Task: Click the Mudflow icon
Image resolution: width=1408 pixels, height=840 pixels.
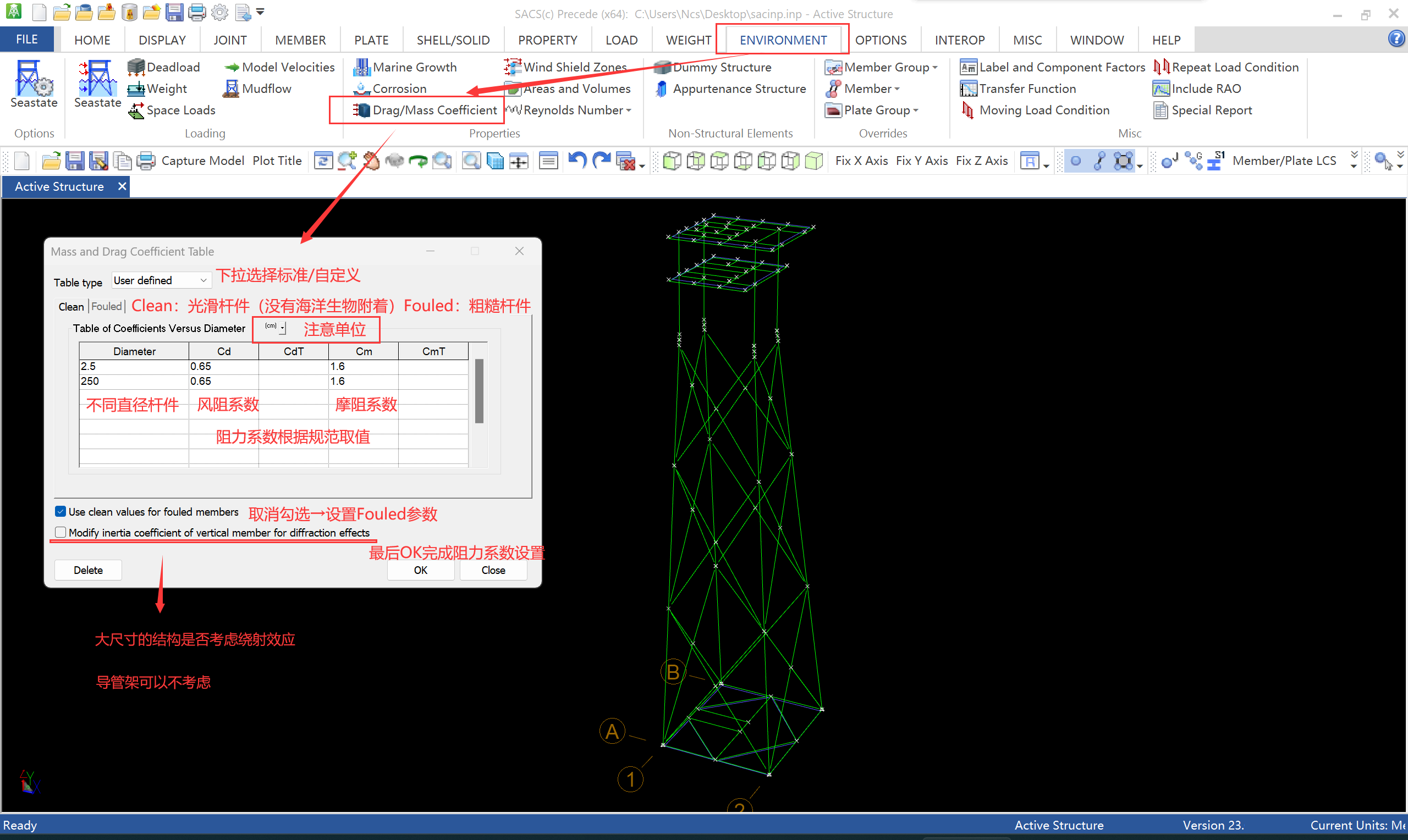Action: click(x=232, y=89)
